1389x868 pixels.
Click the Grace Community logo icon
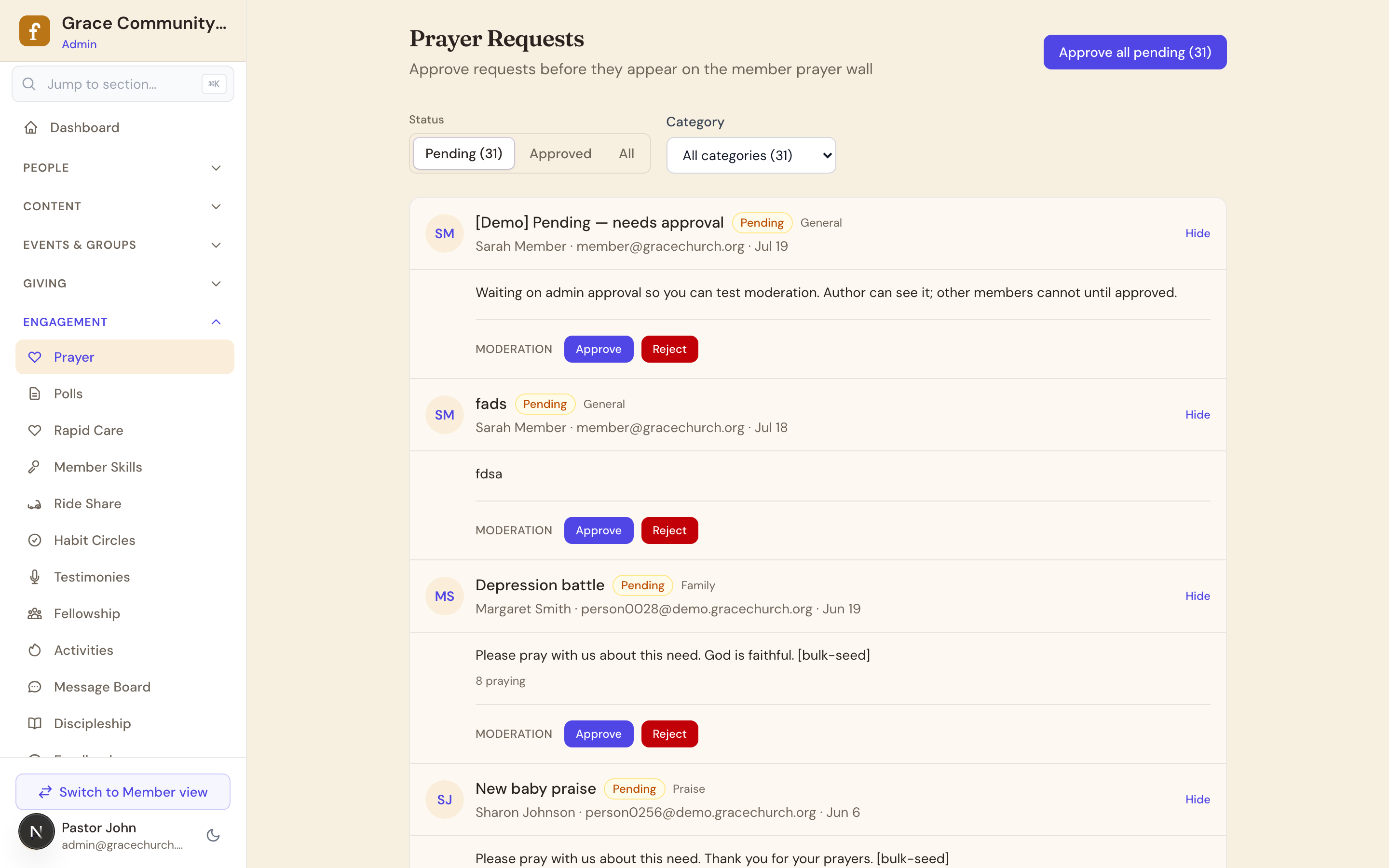(34, 31)
